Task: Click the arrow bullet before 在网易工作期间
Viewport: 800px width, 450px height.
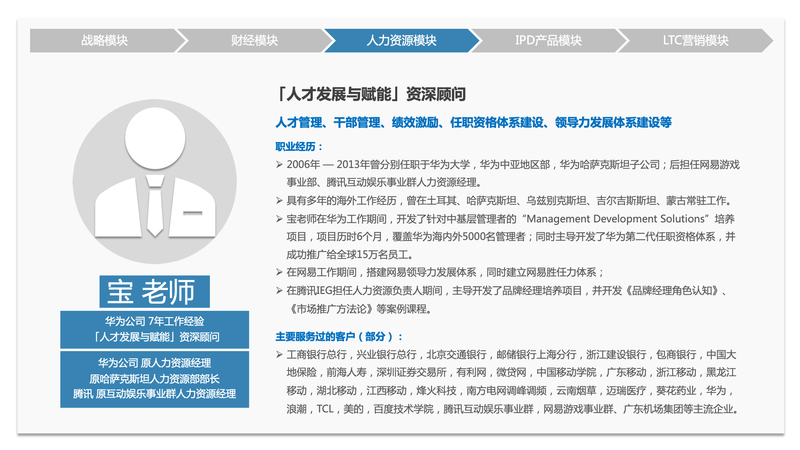Action: point(279,272)
